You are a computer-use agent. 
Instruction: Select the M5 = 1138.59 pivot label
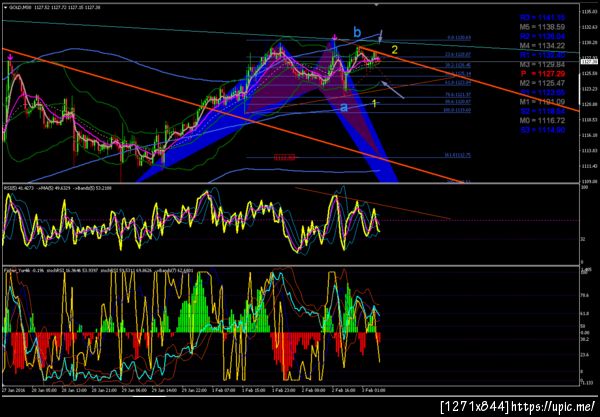coord(542,27)
